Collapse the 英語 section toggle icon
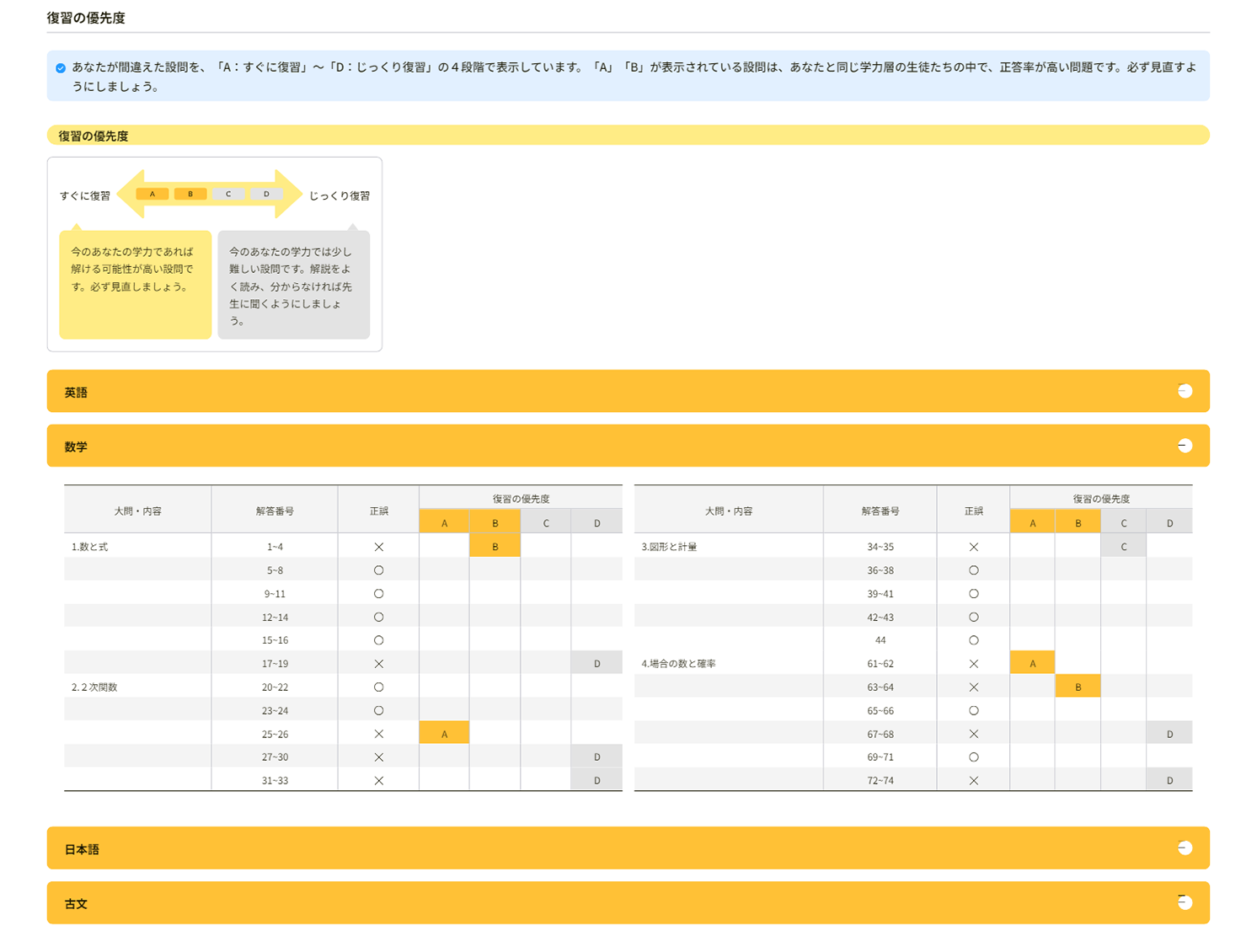The height and width of the screenshot is (952, 1257). (1185, 391)
